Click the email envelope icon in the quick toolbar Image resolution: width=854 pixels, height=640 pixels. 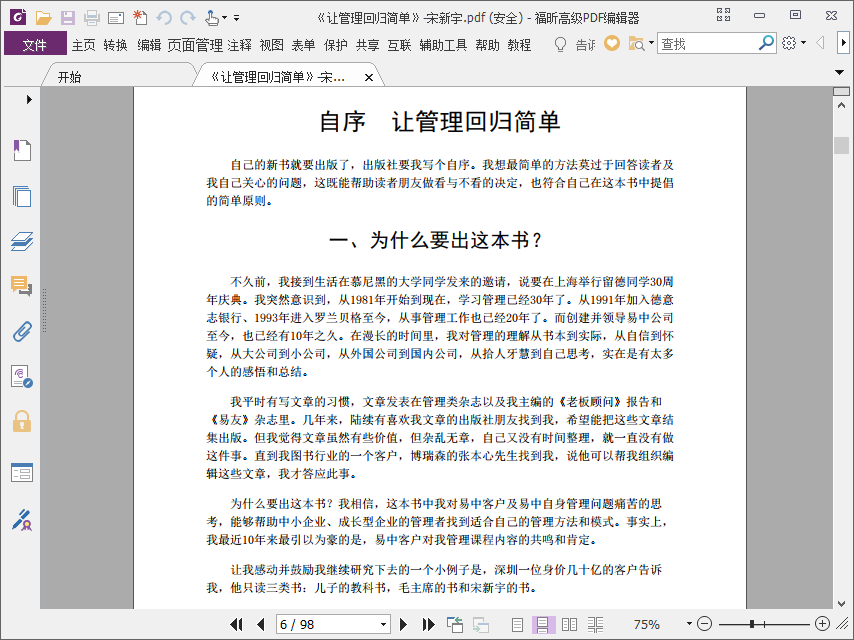[x=116, y=19]
